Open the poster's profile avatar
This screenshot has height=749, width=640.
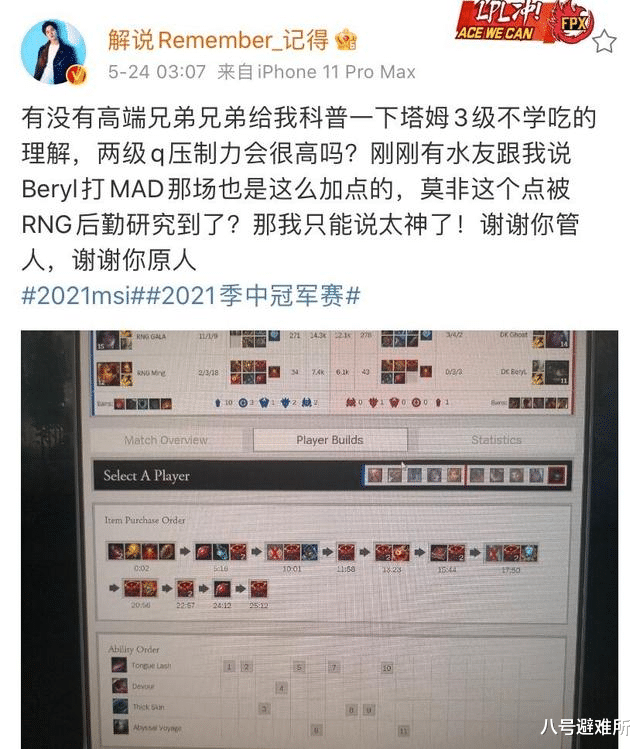pyautogui.click(x=53, y=52)
